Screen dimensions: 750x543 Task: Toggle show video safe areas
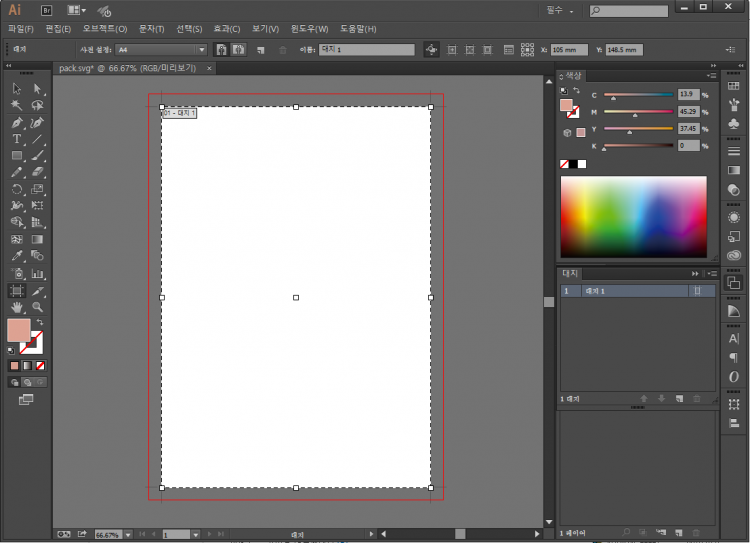coord(487,49)
